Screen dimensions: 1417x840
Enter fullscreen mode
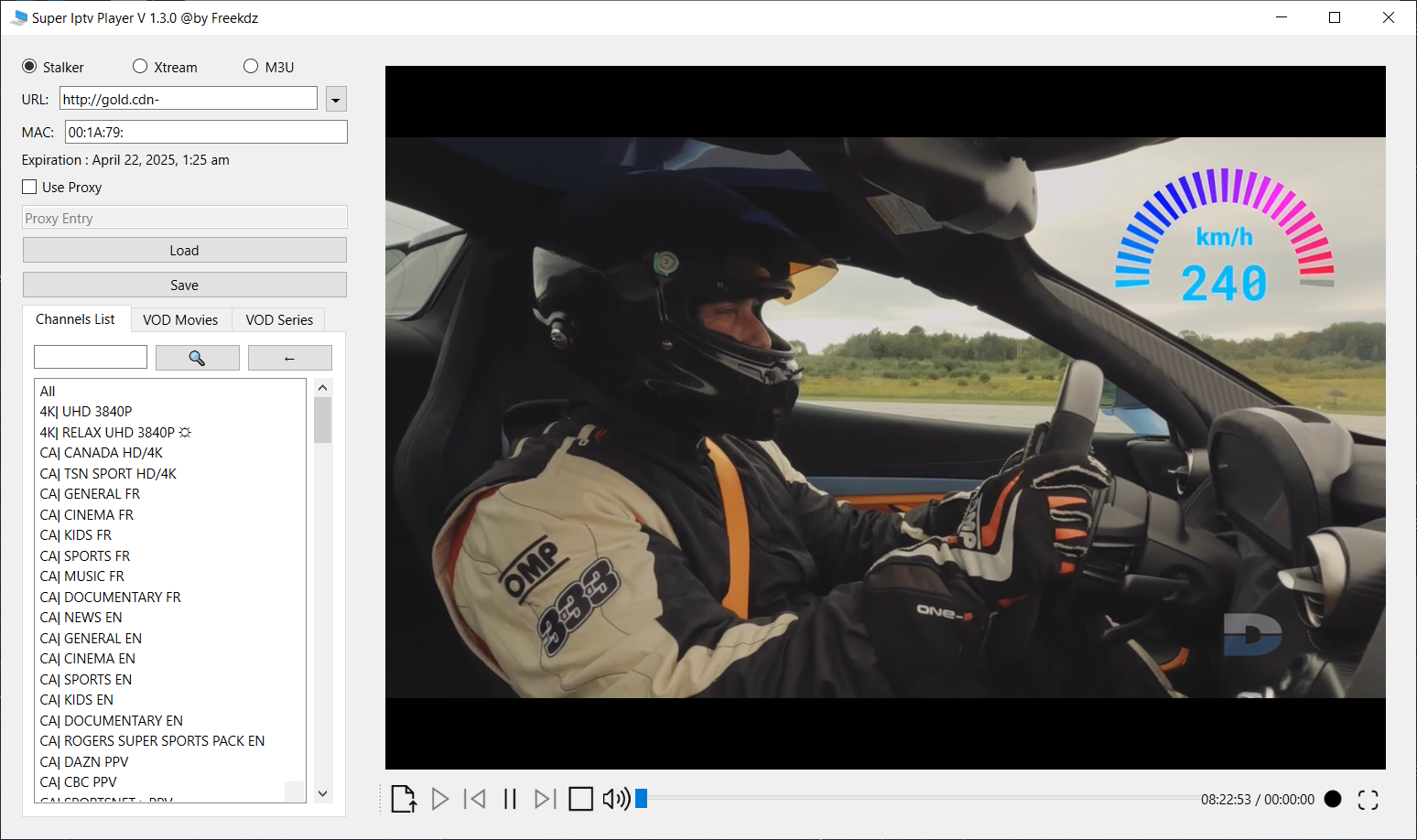point(1368,800)
